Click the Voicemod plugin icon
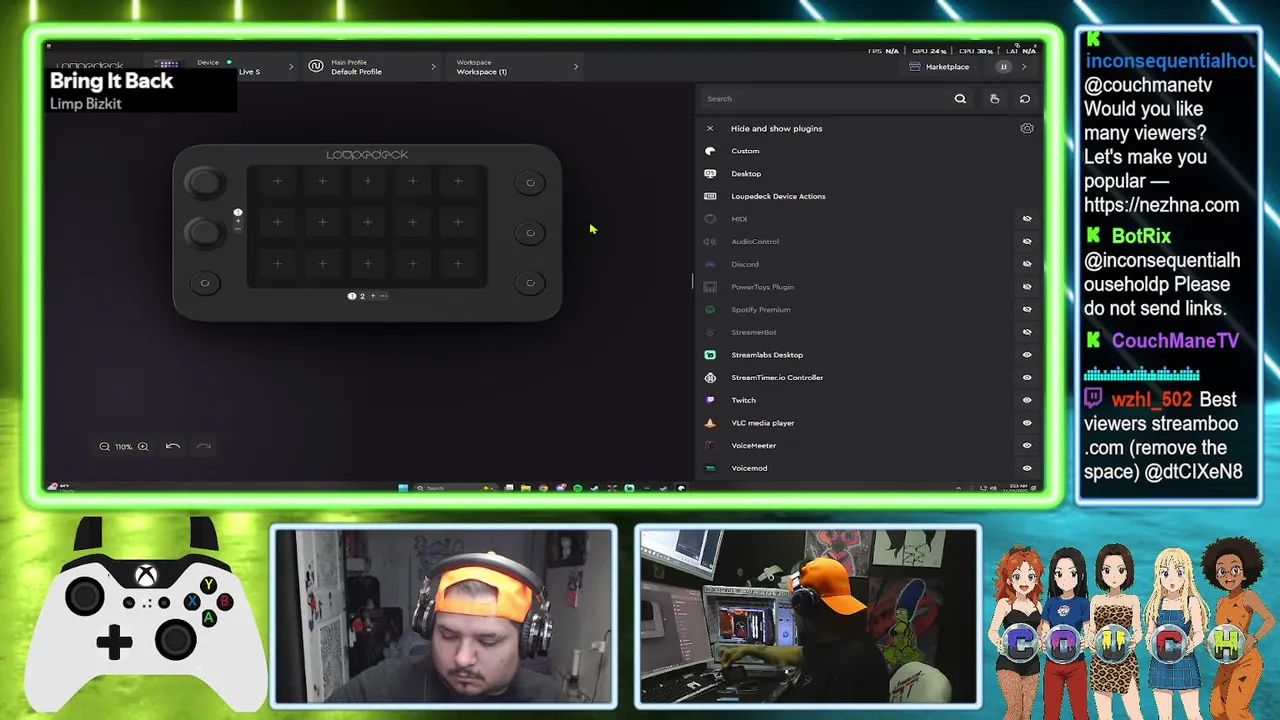The height and width of the screenshot is (720, 1280). 710,468
